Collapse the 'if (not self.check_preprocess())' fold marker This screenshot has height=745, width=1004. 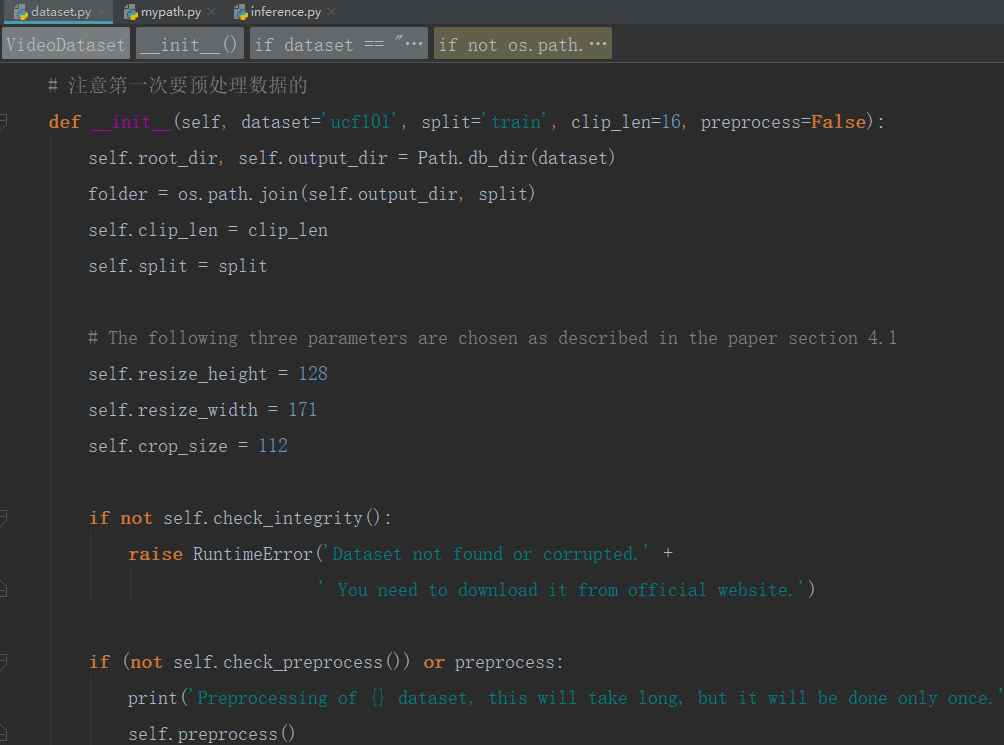point(3,661)
